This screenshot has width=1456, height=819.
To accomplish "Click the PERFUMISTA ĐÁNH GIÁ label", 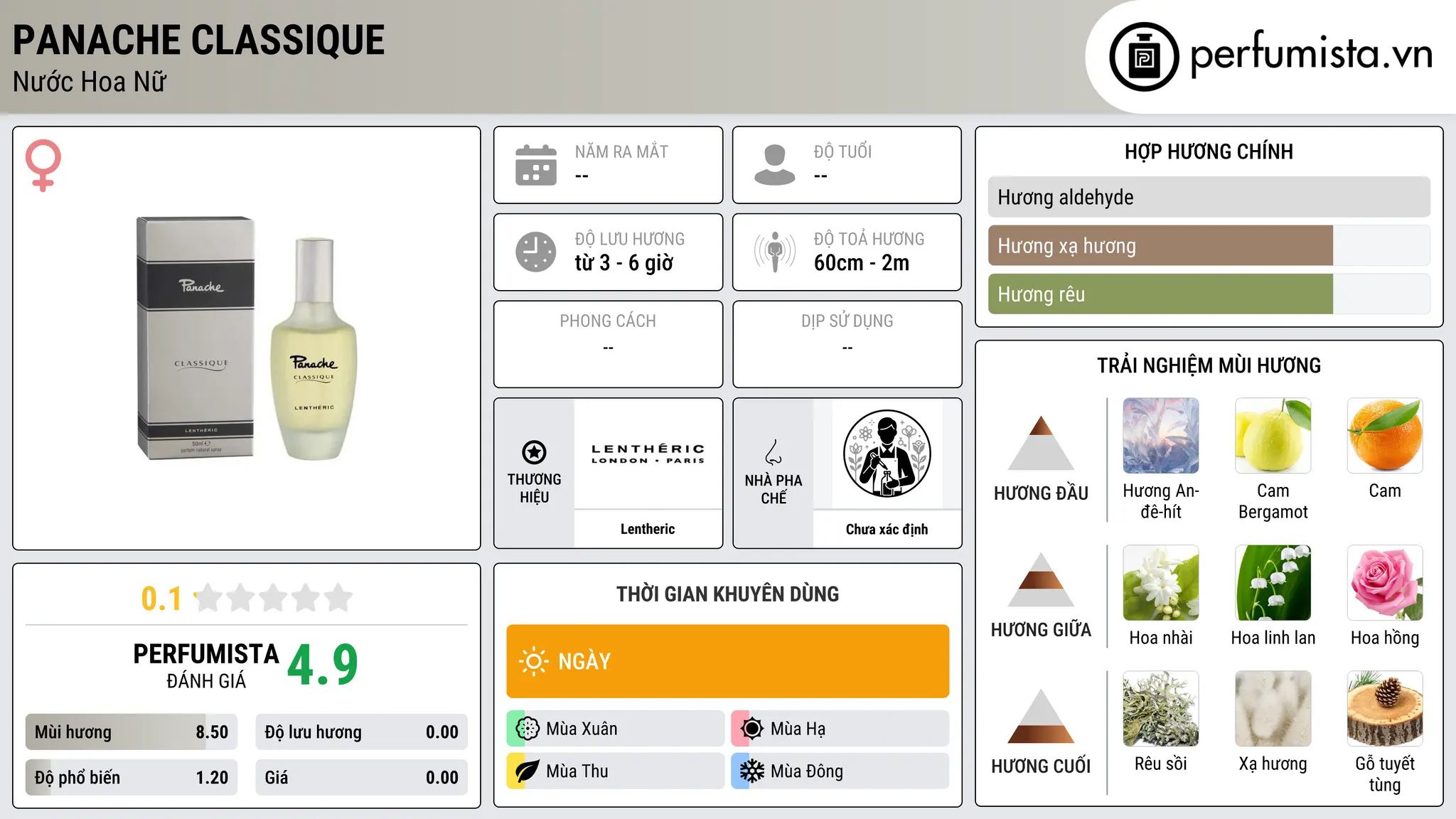I will tap(206, 665).
